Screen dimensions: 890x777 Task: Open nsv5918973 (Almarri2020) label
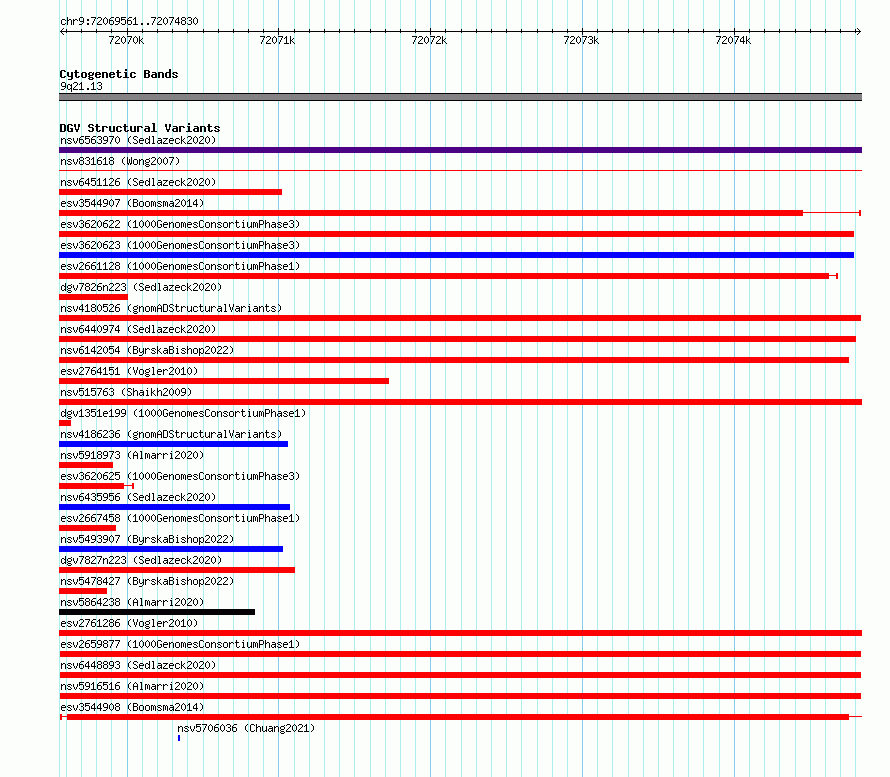tap(132, 455)
